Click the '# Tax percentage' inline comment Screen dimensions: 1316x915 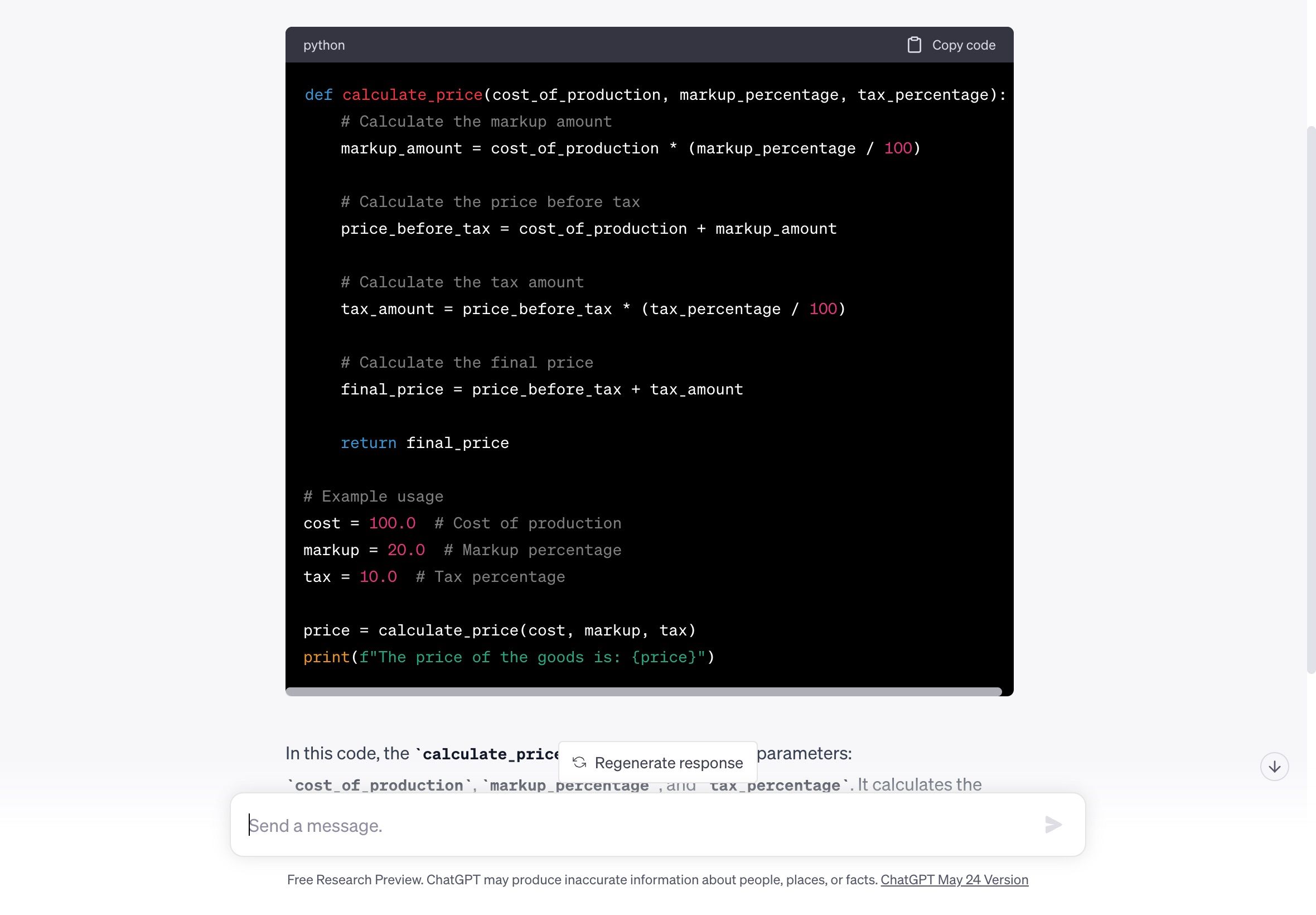[490, 577]
